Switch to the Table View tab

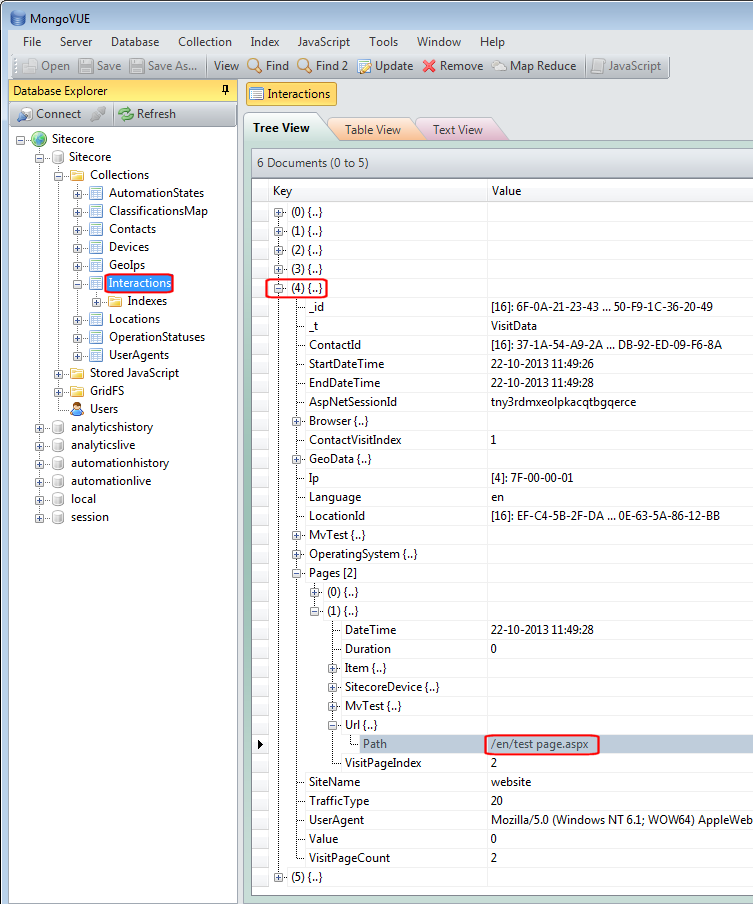point(372,130)
